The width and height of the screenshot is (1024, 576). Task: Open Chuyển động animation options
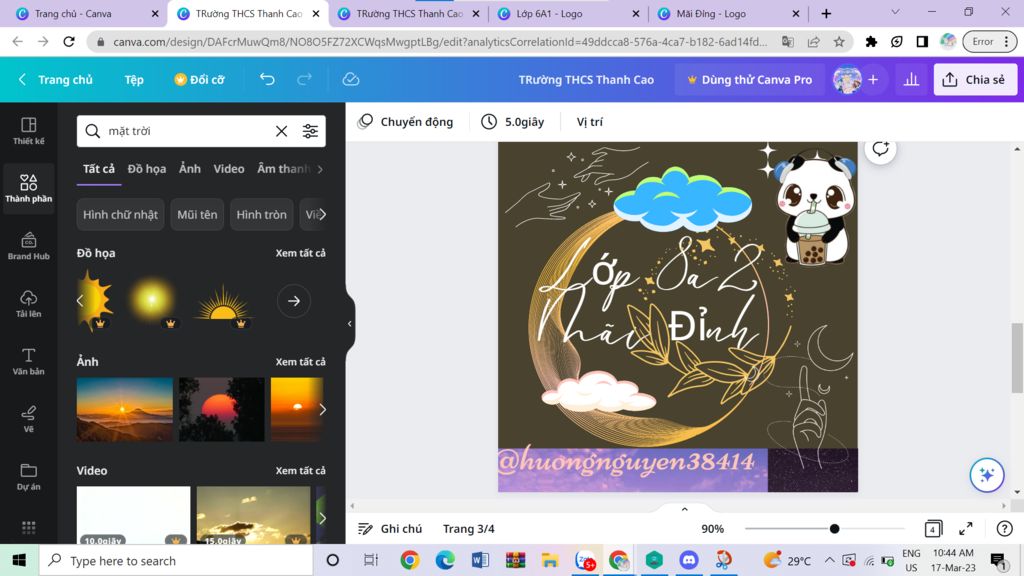(x=406, y=122)
